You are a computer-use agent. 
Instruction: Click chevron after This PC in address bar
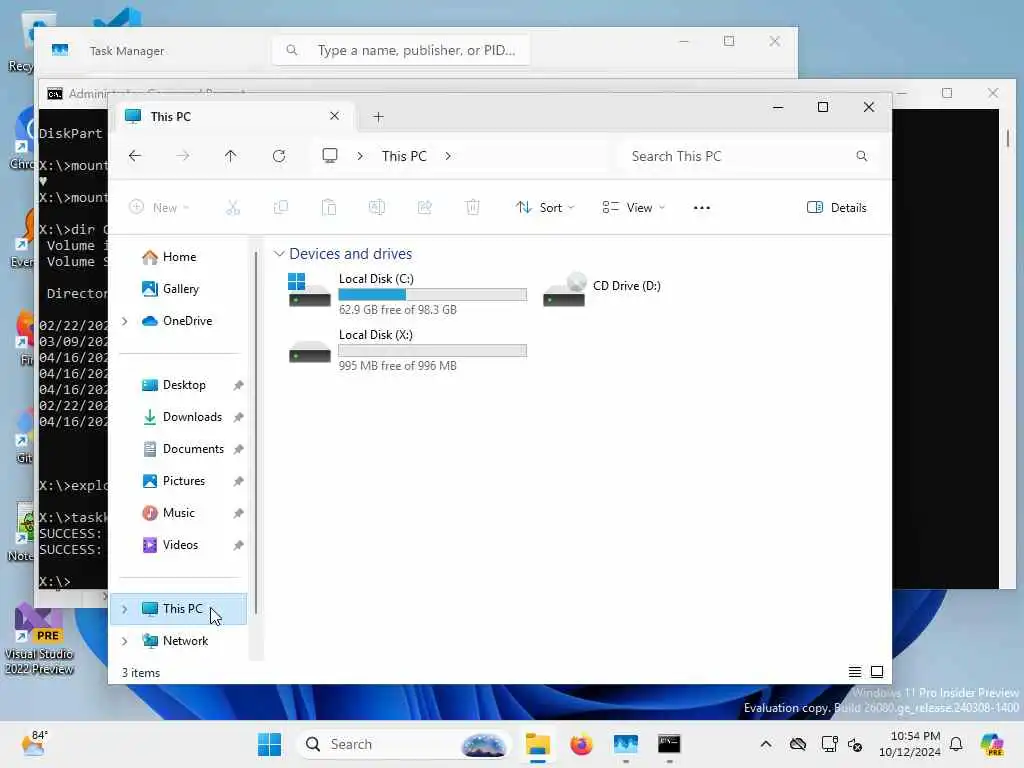[448, 156]
